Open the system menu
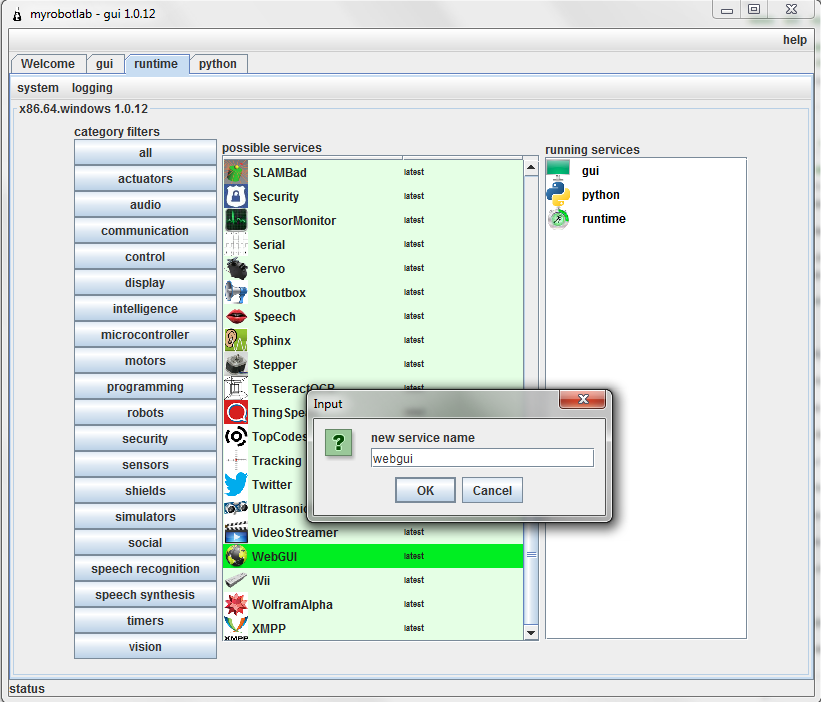This screenshot has height=702, width=821. point(38,88)
